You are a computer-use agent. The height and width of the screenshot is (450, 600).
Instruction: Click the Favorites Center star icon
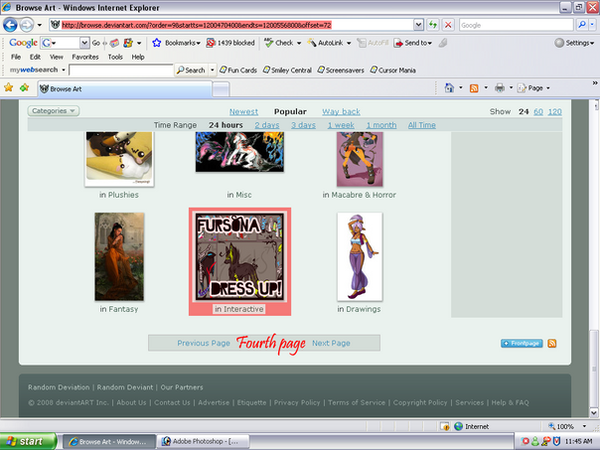click(9, 88)
